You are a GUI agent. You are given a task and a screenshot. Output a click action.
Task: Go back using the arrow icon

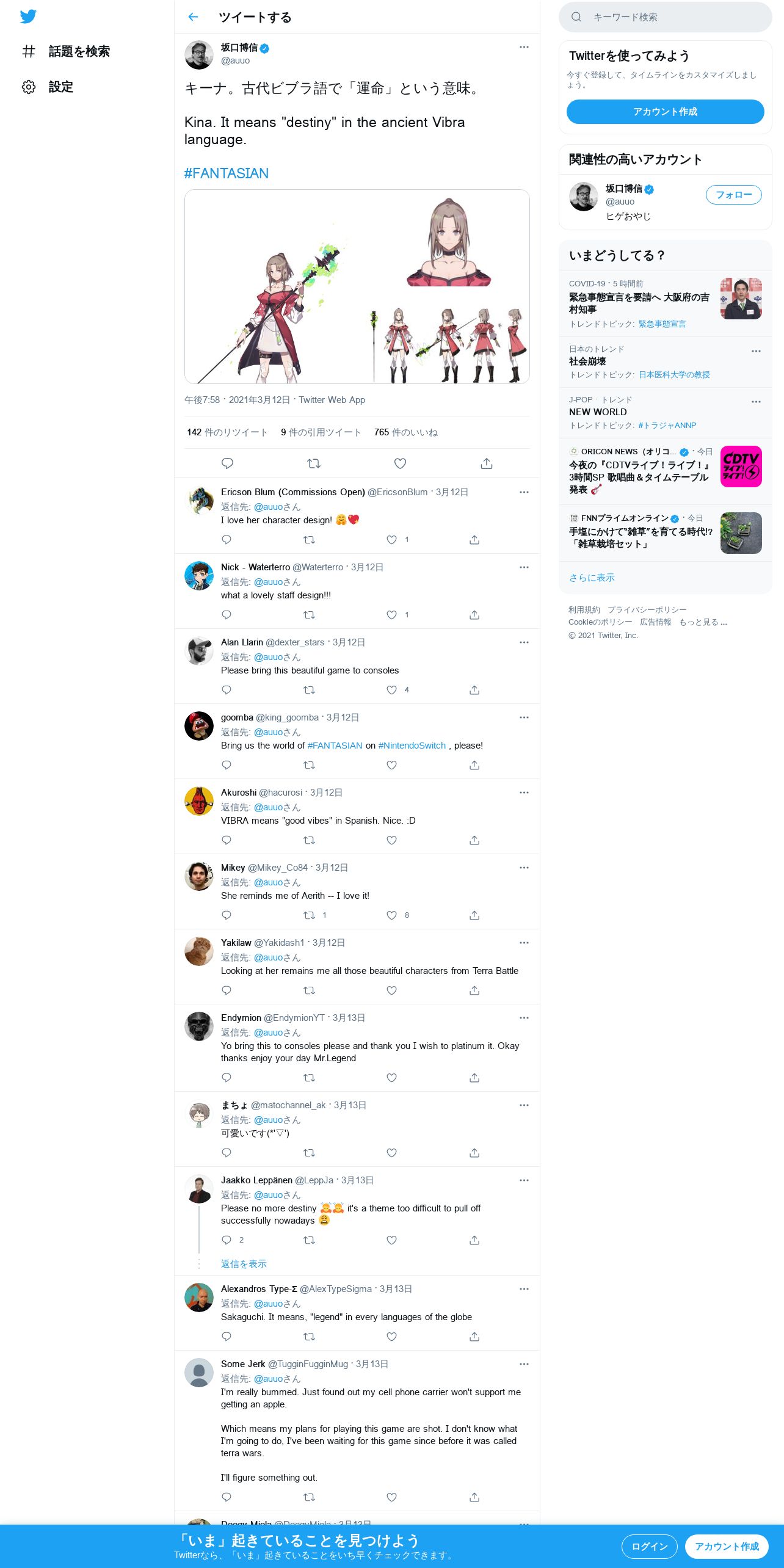click(194, 17)
